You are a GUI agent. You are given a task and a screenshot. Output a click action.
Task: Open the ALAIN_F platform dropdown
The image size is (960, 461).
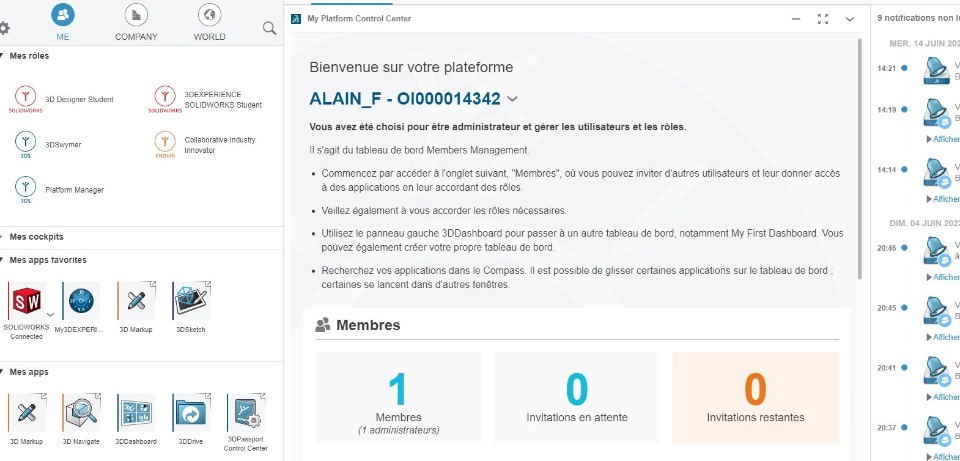tap(512, 99)
